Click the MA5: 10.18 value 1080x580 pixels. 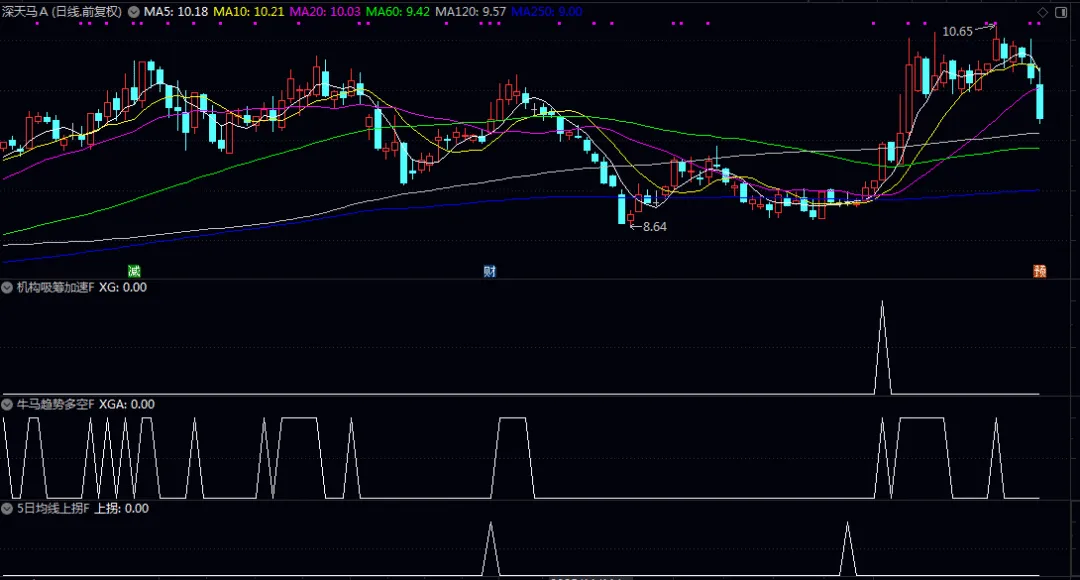(176, 12)
